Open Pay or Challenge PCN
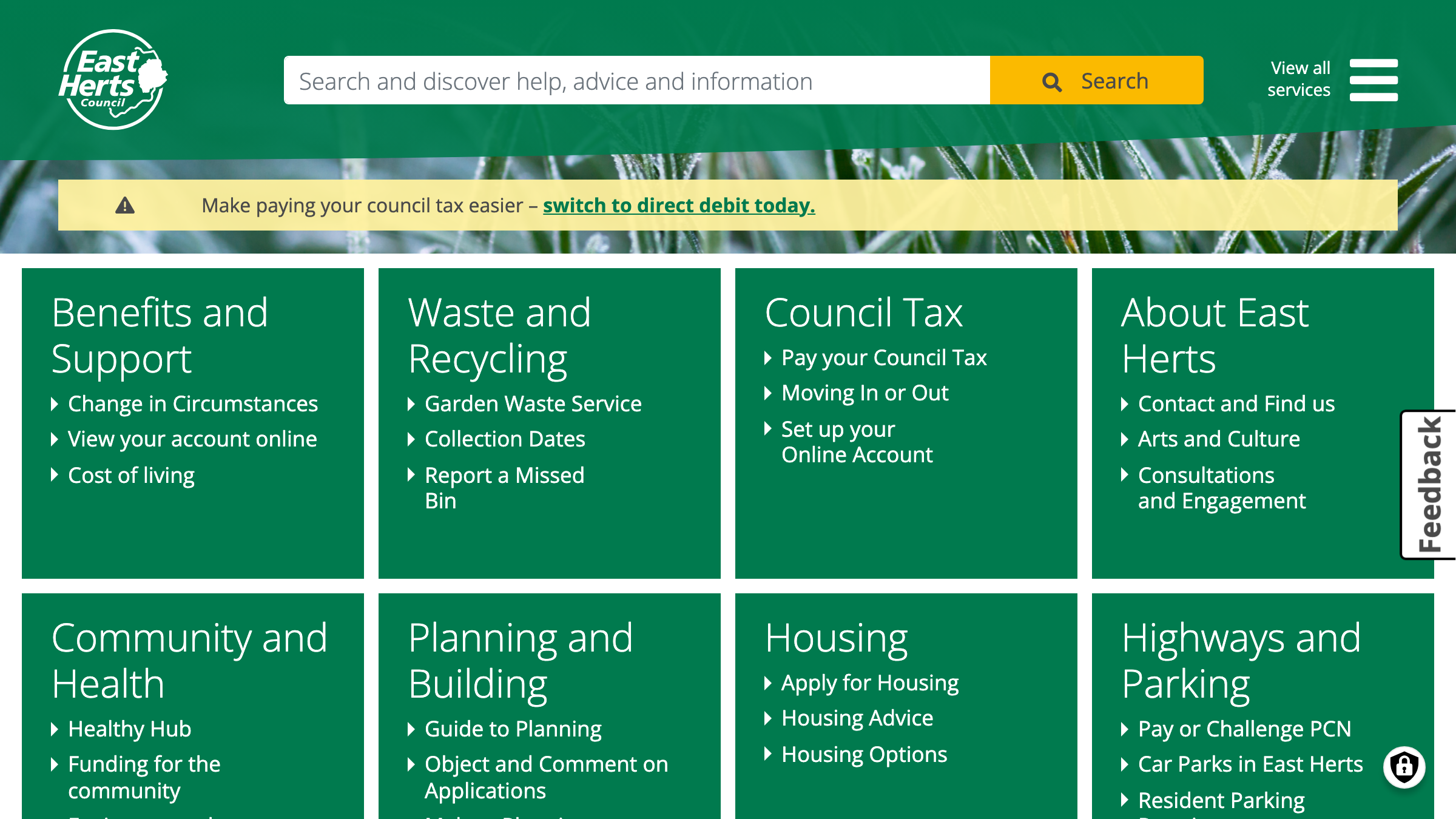The image size is (1456, 819). [x=1245, y=729]
